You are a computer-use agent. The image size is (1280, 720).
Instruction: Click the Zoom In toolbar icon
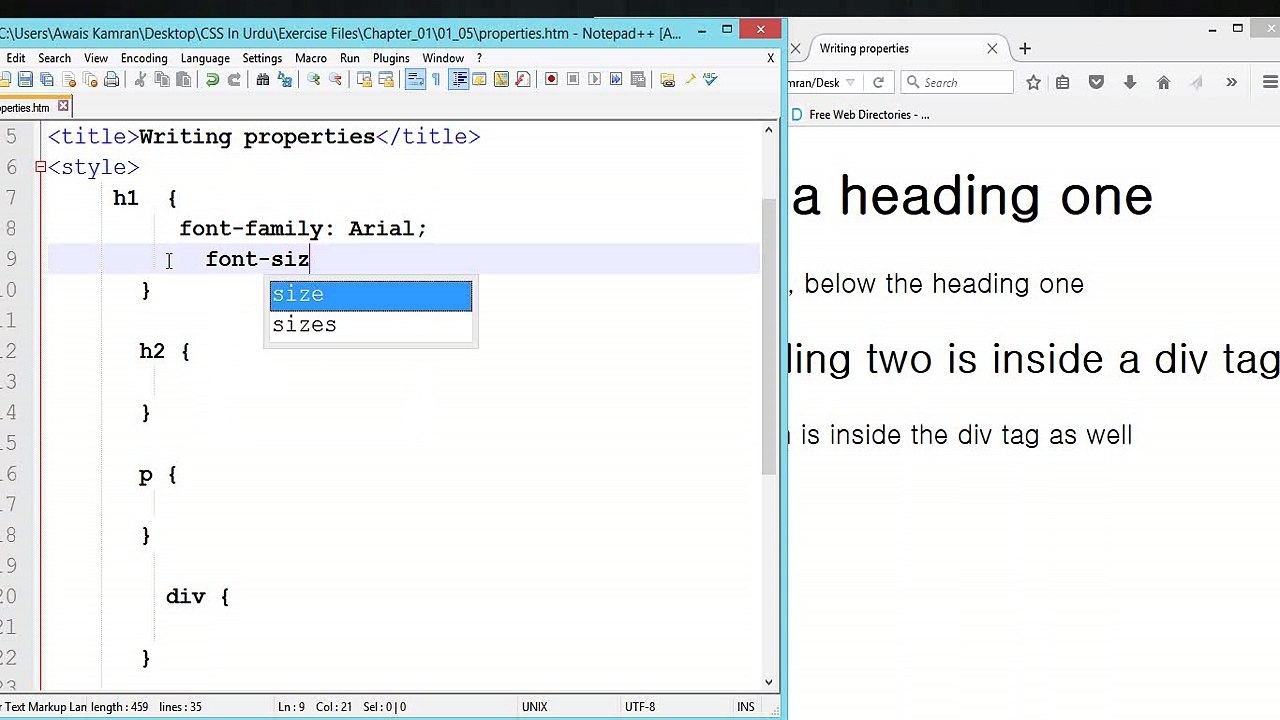pos(314,79)
